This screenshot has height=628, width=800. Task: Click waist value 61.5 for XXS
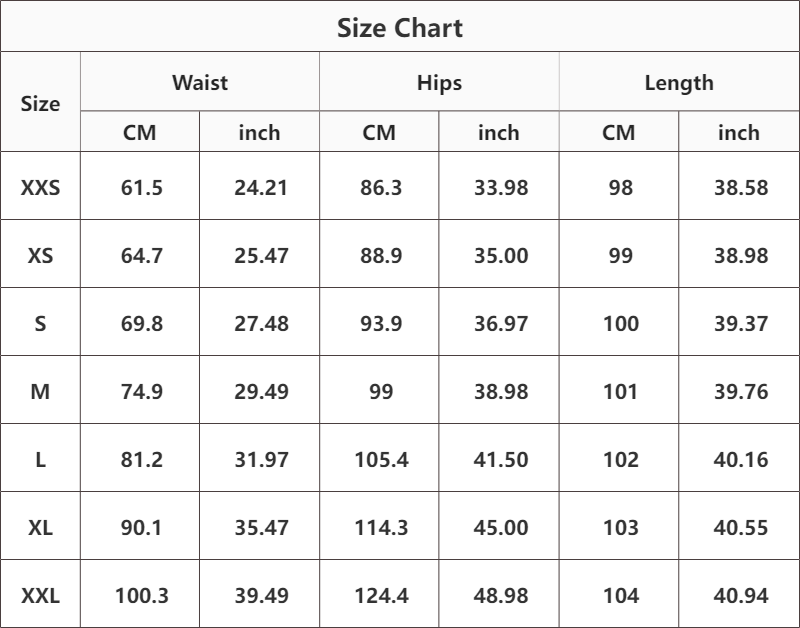tap(141, 187)
